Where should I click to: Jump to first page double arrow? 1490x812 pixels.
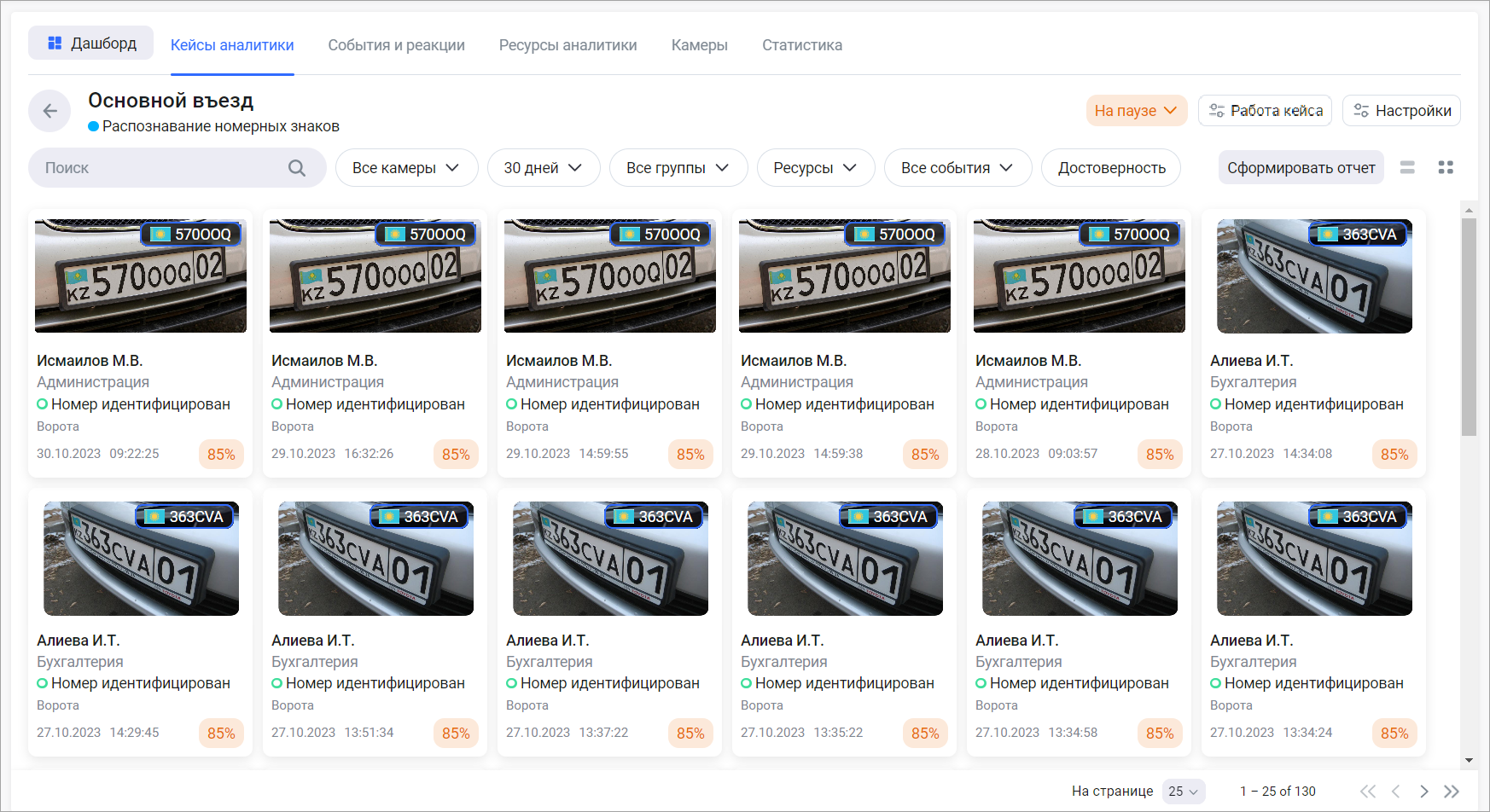coord(1368,792)
